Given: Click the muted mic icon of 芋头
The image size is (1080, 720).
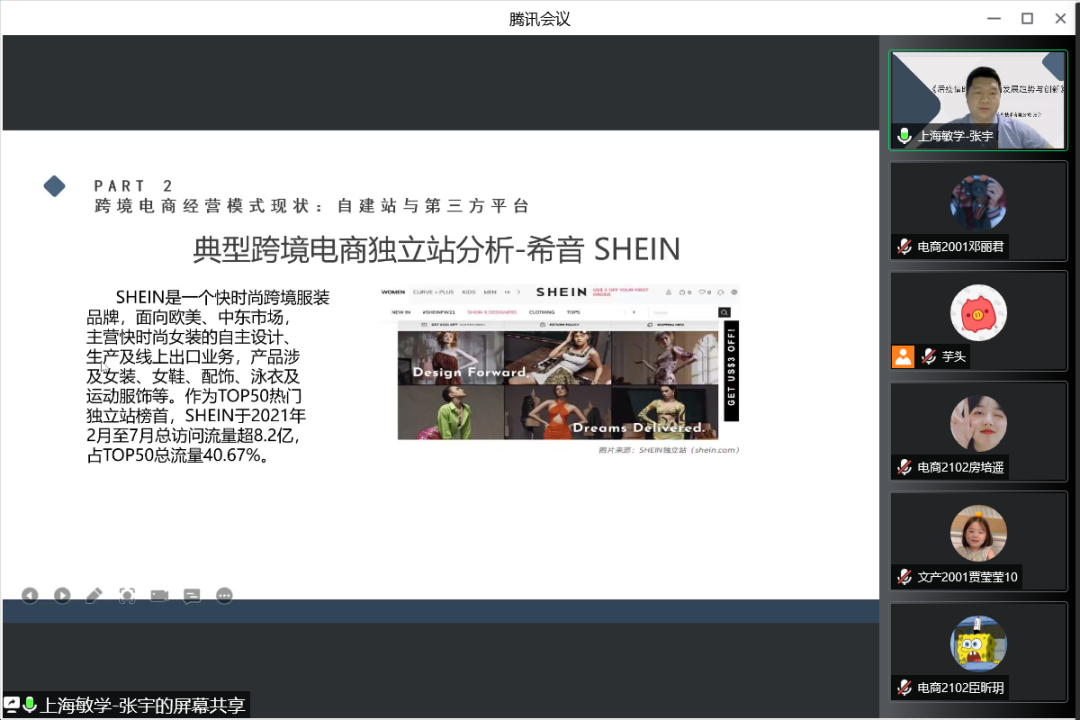Looking at the screenshot, I should coord(929,356).
